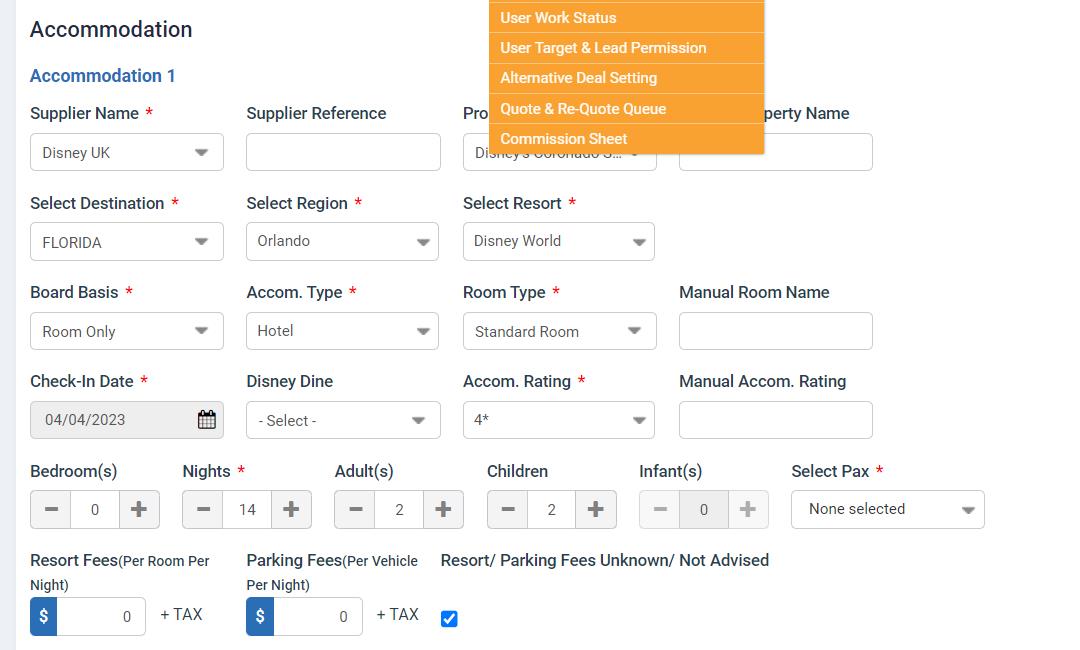Open the Supplier Name dropdown
1080x650 pixels.
point(127,153)
